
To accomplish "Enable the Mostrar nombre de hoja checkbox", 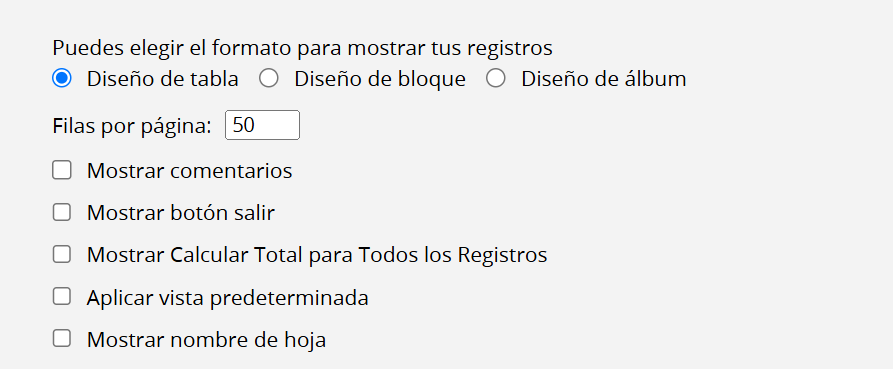I will click(x=62, y=339).
